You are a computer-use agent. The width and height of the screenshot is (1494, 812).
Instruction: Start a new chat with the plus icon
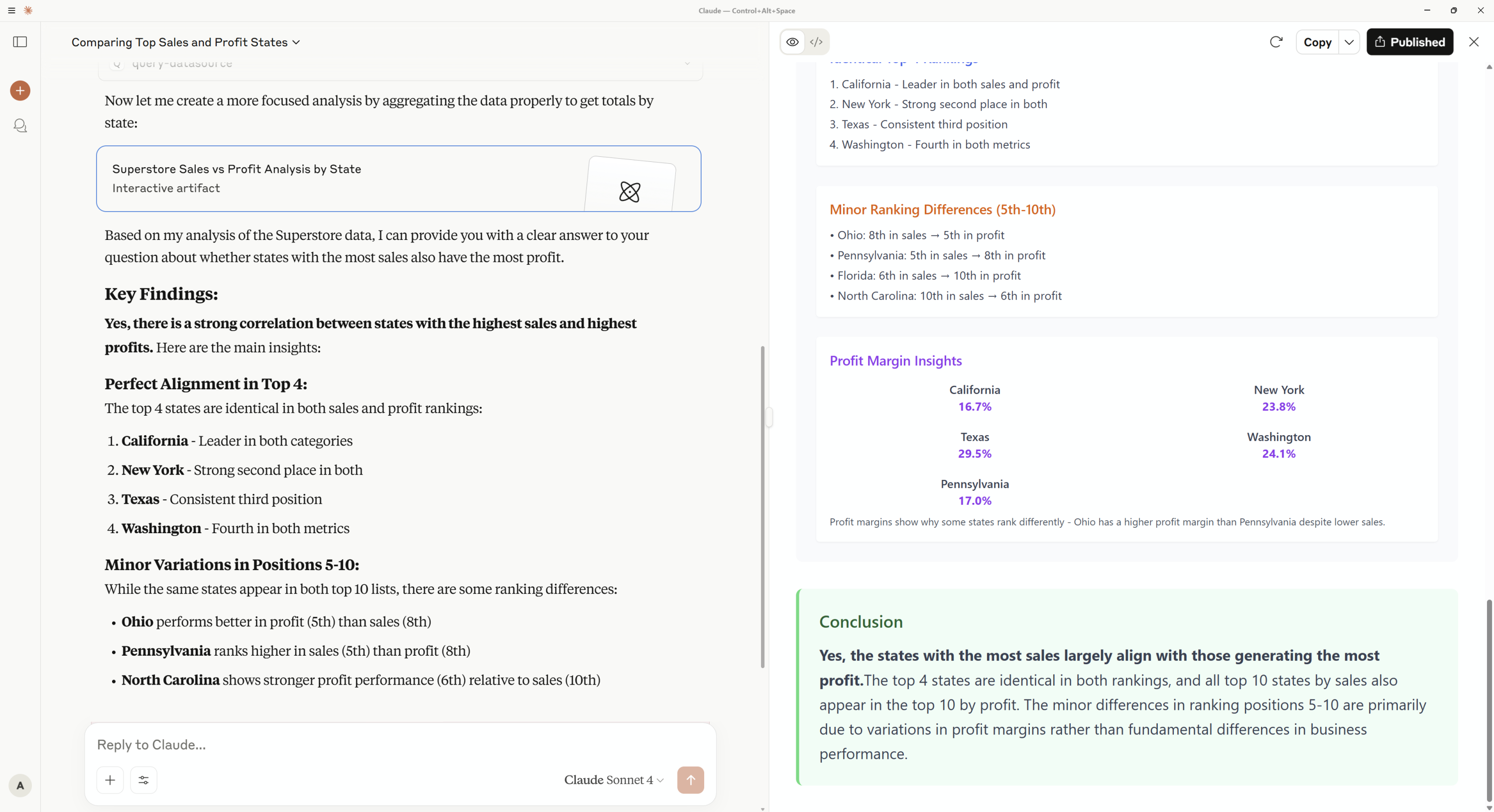click(20, 91)
